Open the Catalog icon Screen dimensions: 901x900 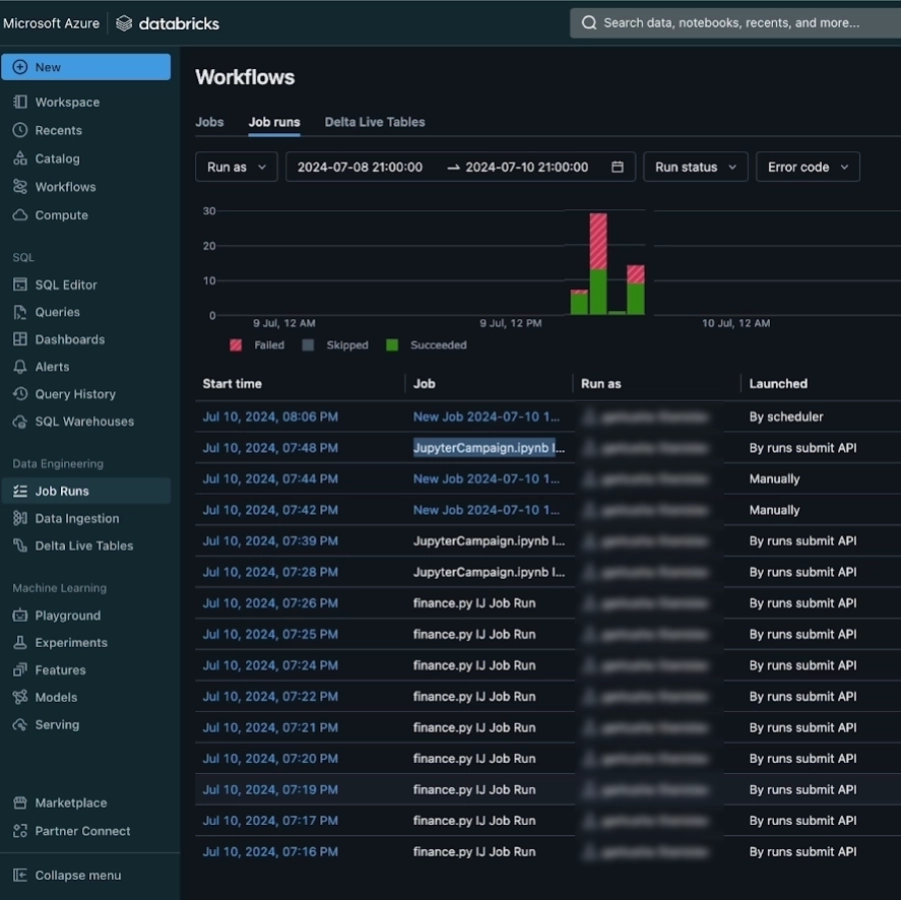pyautogui.click(x=20, y=158)
